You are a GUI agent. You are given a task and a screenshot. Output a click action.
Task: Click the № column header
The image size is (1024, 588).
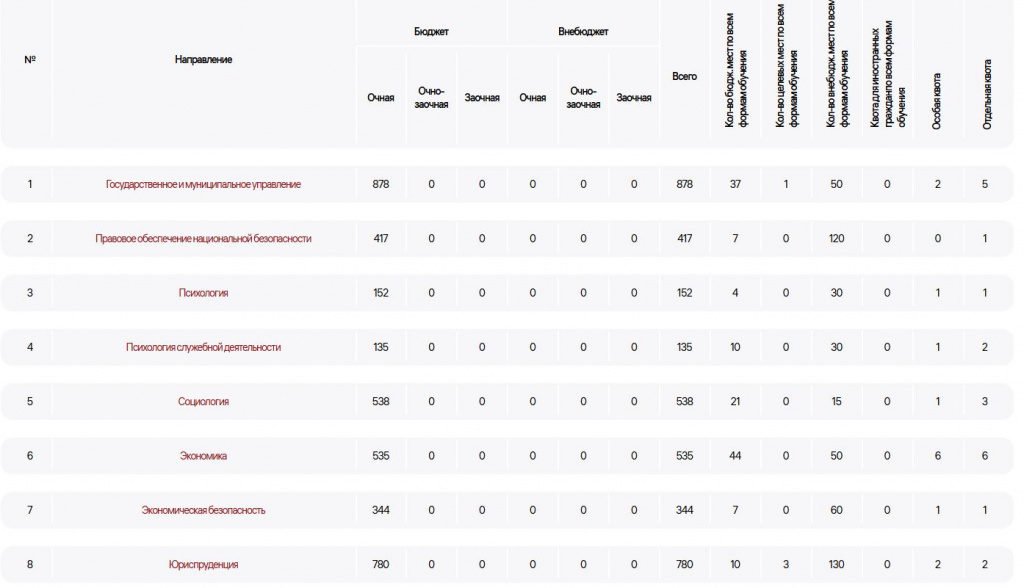30,60
